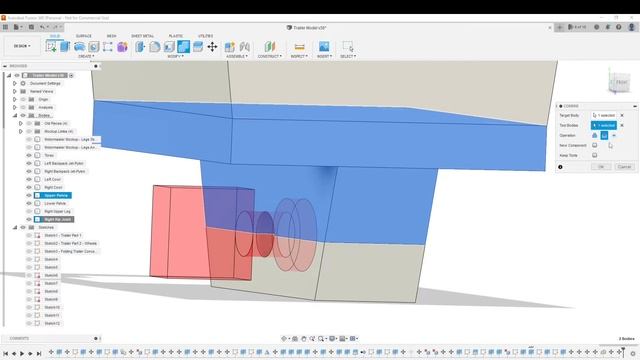Click the timeline Play button
The height and width of the screenshot is (360, 640).
tap(22, 353)
